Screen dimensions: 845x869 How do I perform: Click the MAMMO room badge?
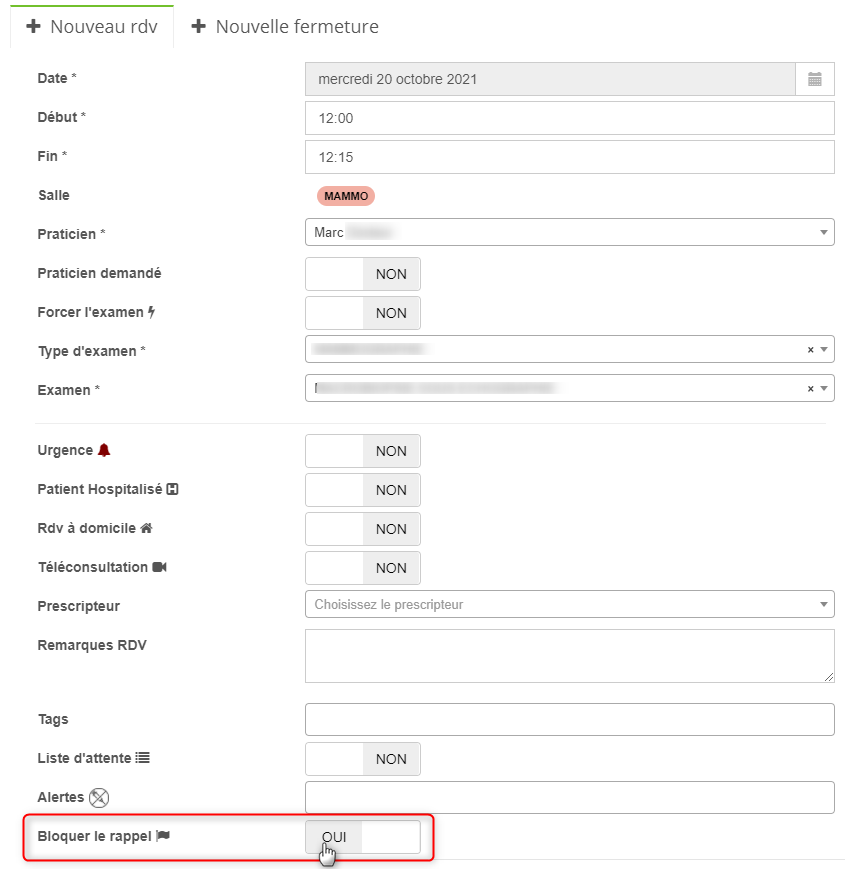[x=346, y=196]
